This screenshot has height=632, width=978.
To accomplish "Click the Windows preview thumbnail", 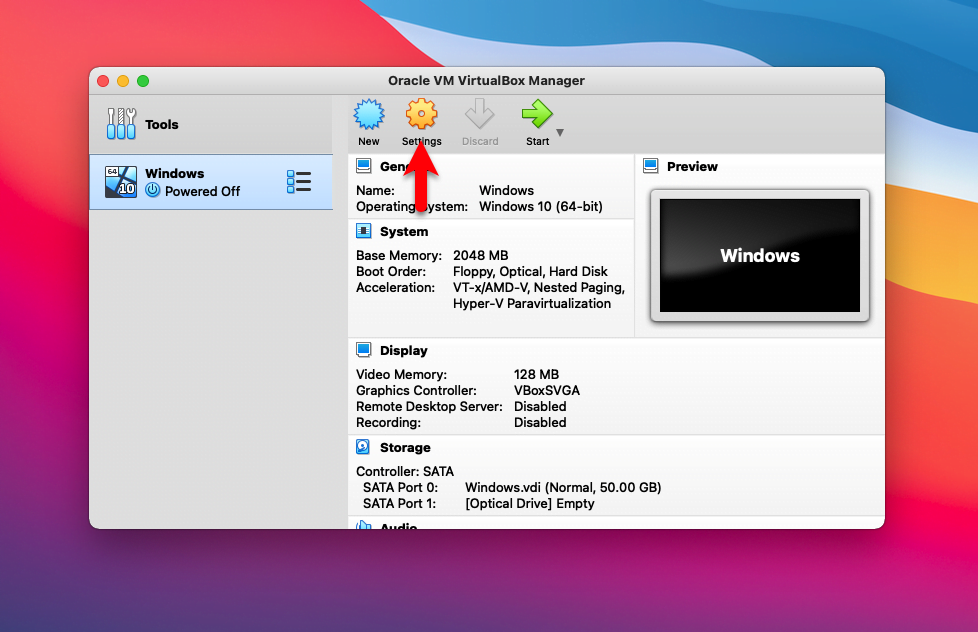I will click(760, 256).
